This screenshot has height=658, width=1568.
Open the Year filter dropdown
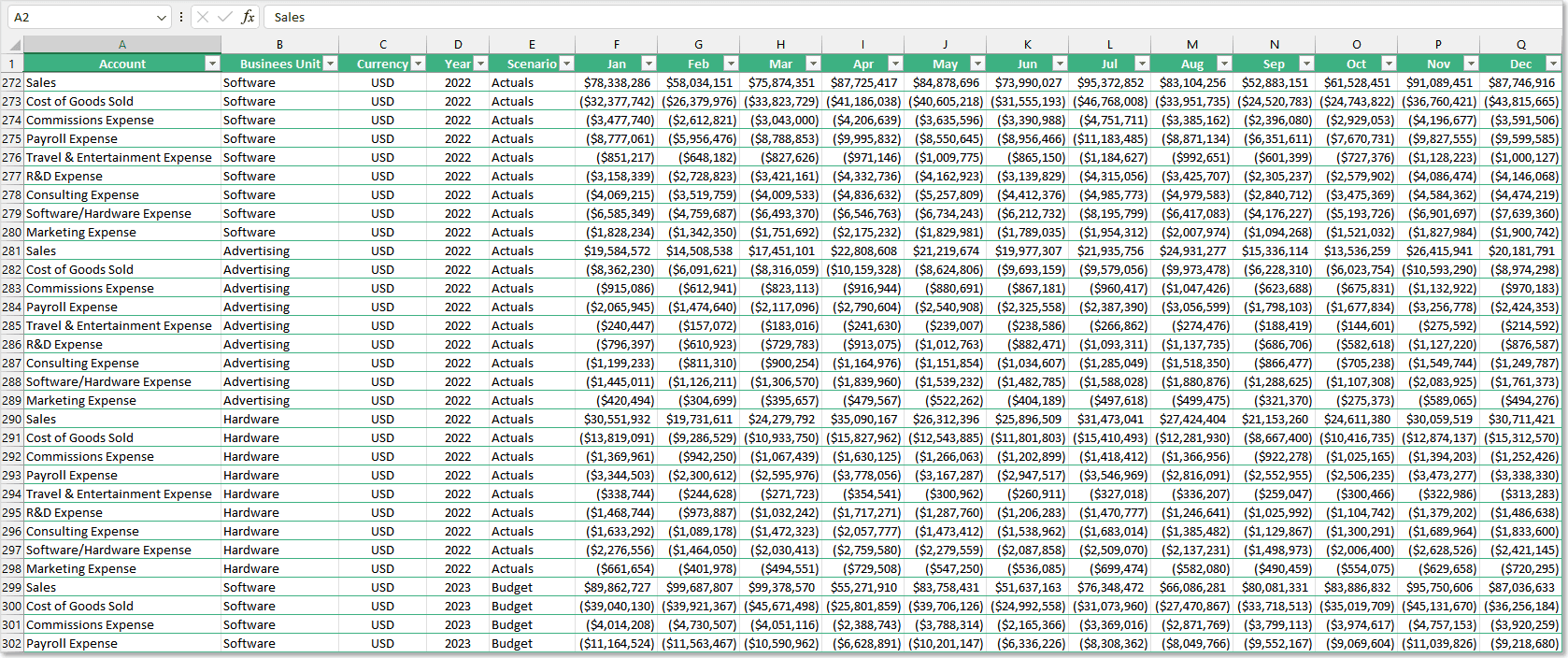(480, 64)
